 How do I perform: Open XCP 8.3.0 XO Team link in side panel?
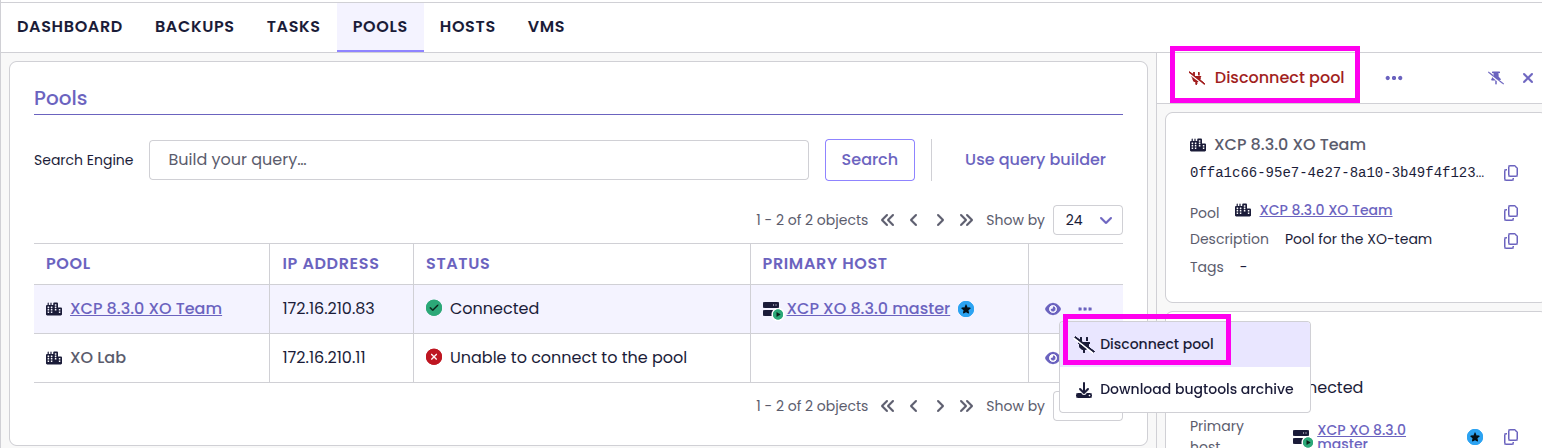pos(1325,210)
